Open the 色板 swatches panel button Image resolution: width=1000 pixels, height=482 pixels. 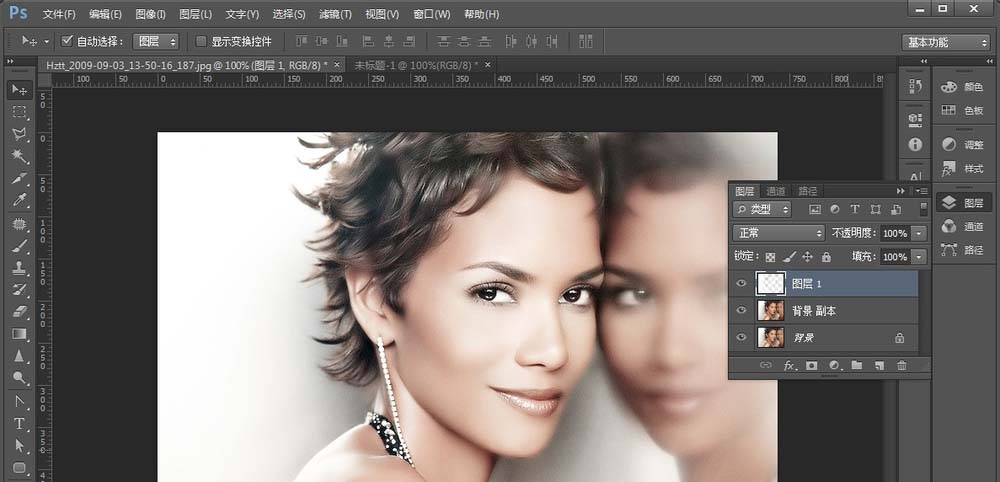962,110
